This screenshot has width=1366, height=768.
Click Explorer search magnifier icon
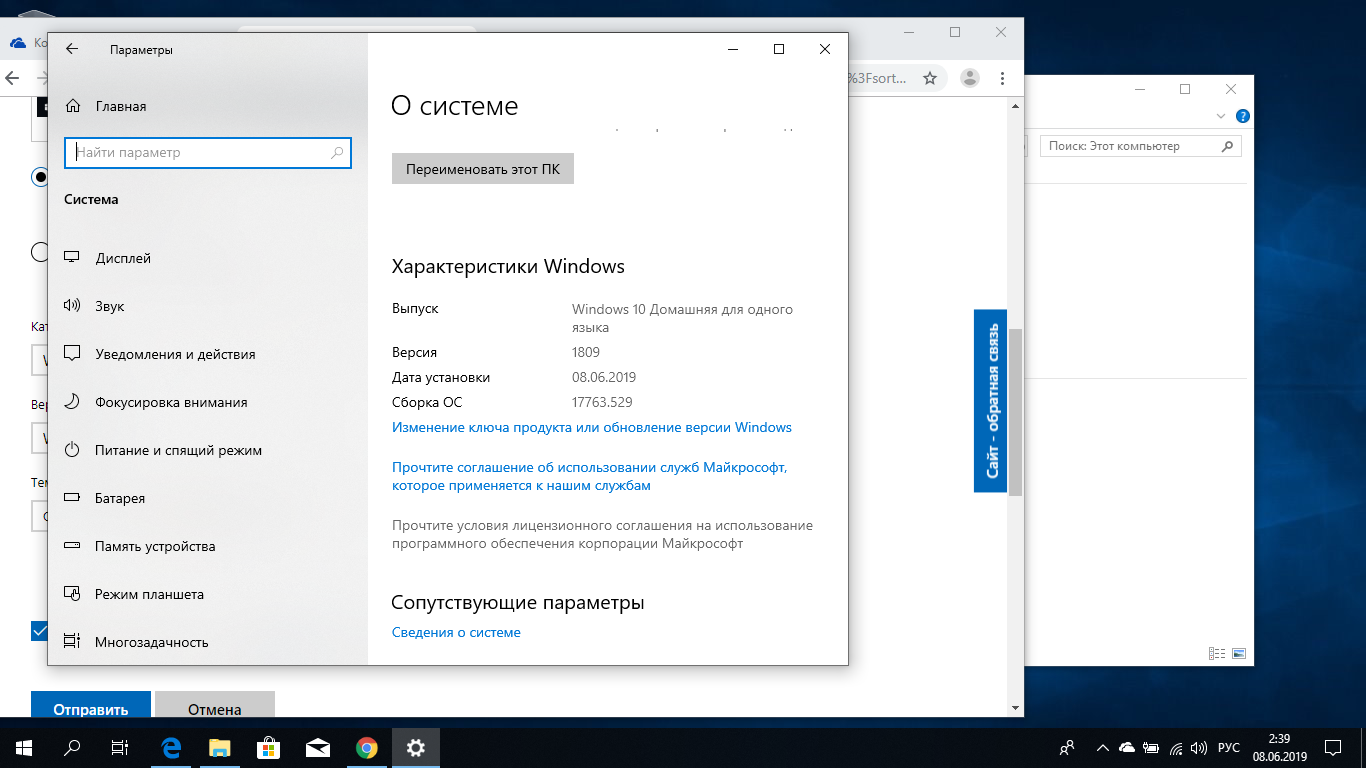tap(1228, 146)
